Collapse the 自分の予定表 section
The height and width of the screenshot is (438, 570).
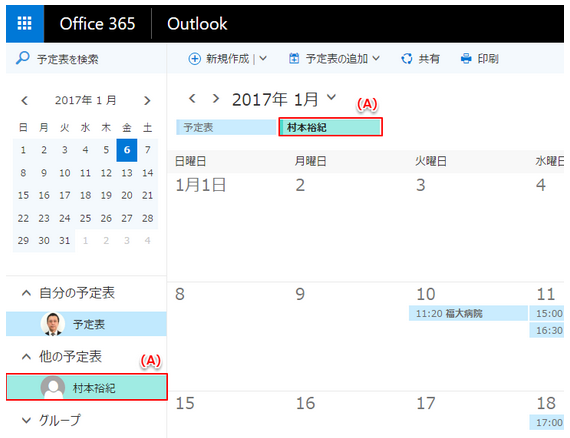[26, 293]
